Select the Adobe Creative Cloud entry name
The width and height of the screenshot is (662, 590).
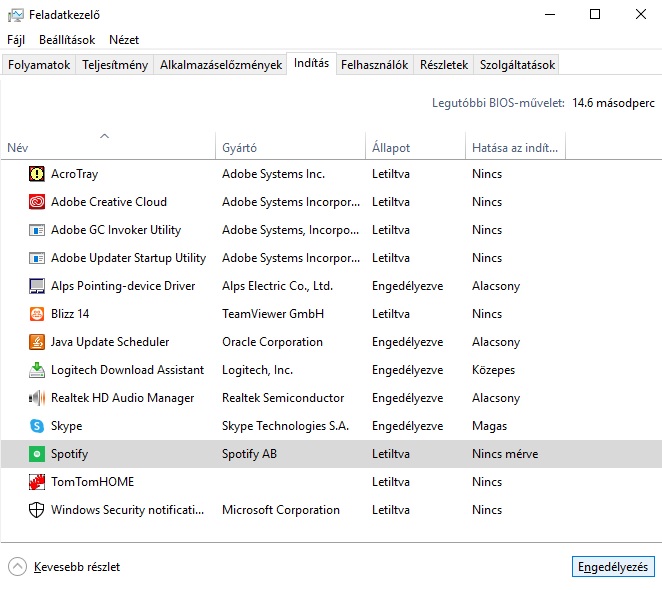pyautogui.click(x=109, y=202)
